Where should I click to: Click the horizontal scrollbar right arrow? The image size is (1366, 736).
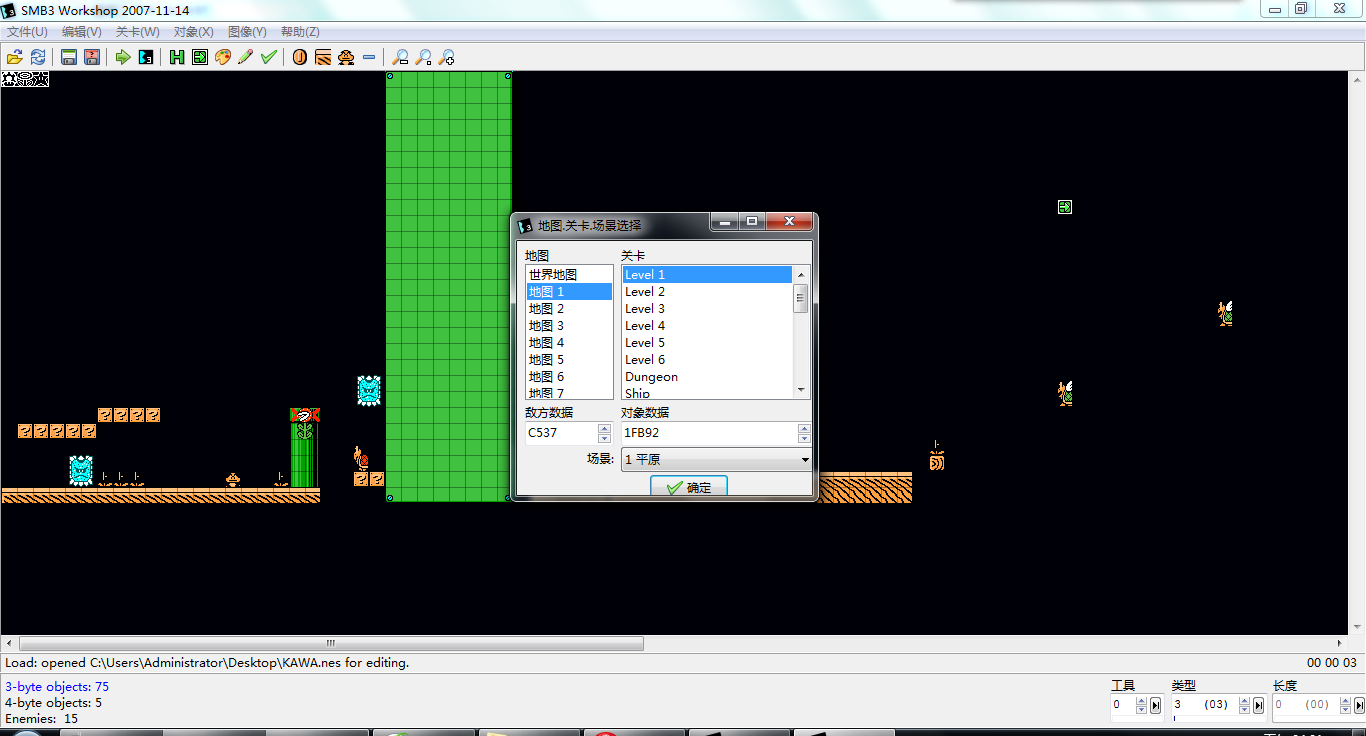pyautogui.click(x=1341, y=644)
